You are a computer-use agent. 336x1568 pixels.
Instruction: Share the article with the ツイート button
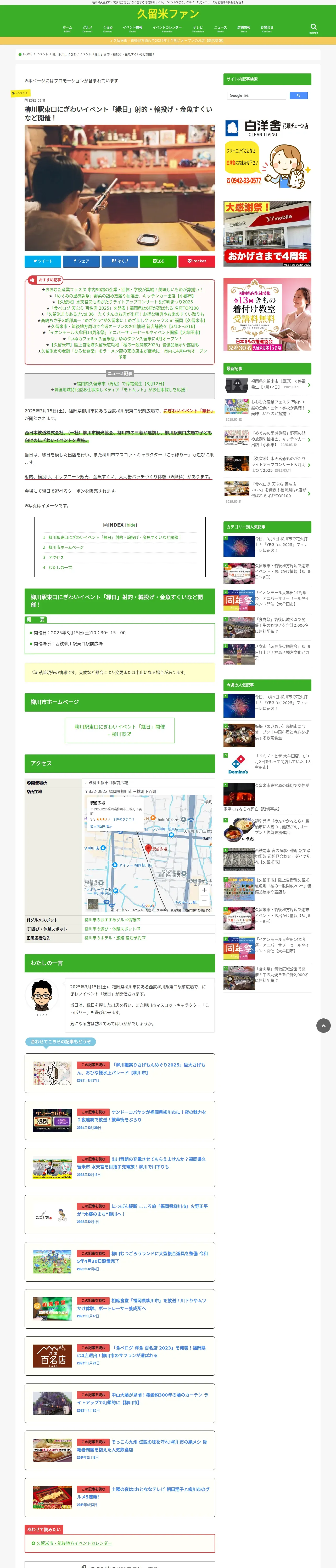pyautogui.click(x=43, y=261)
